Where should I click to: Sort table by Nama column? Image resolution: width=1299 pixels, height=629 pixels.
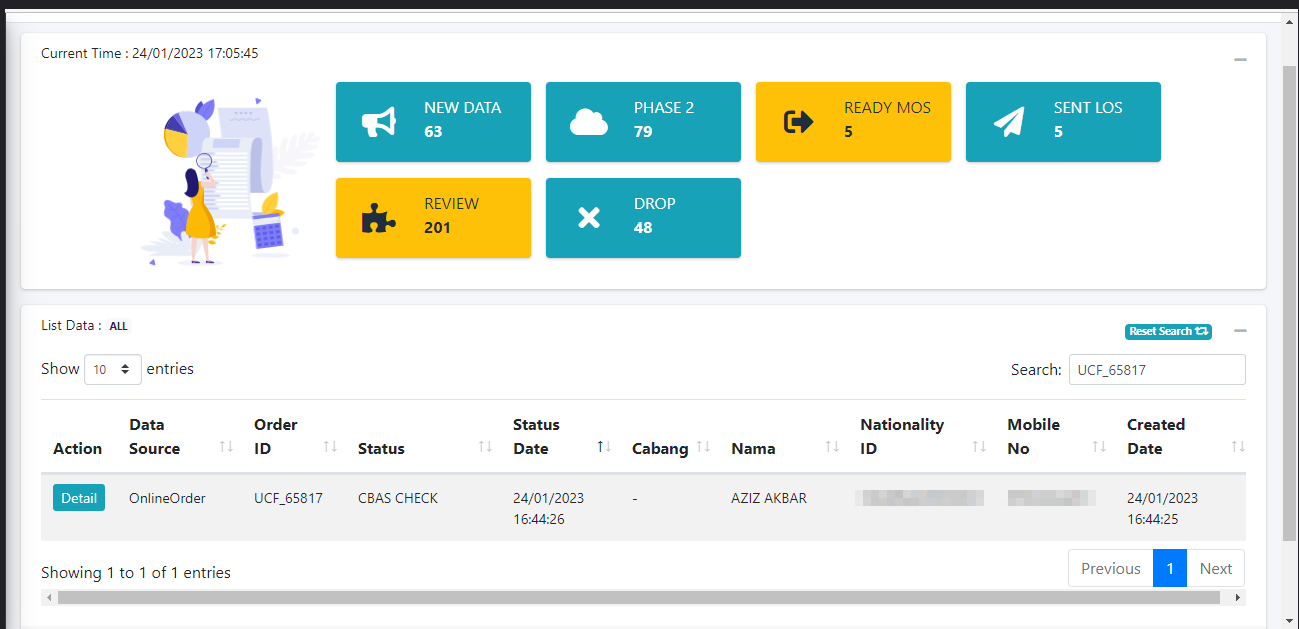(x=783, y=437)
